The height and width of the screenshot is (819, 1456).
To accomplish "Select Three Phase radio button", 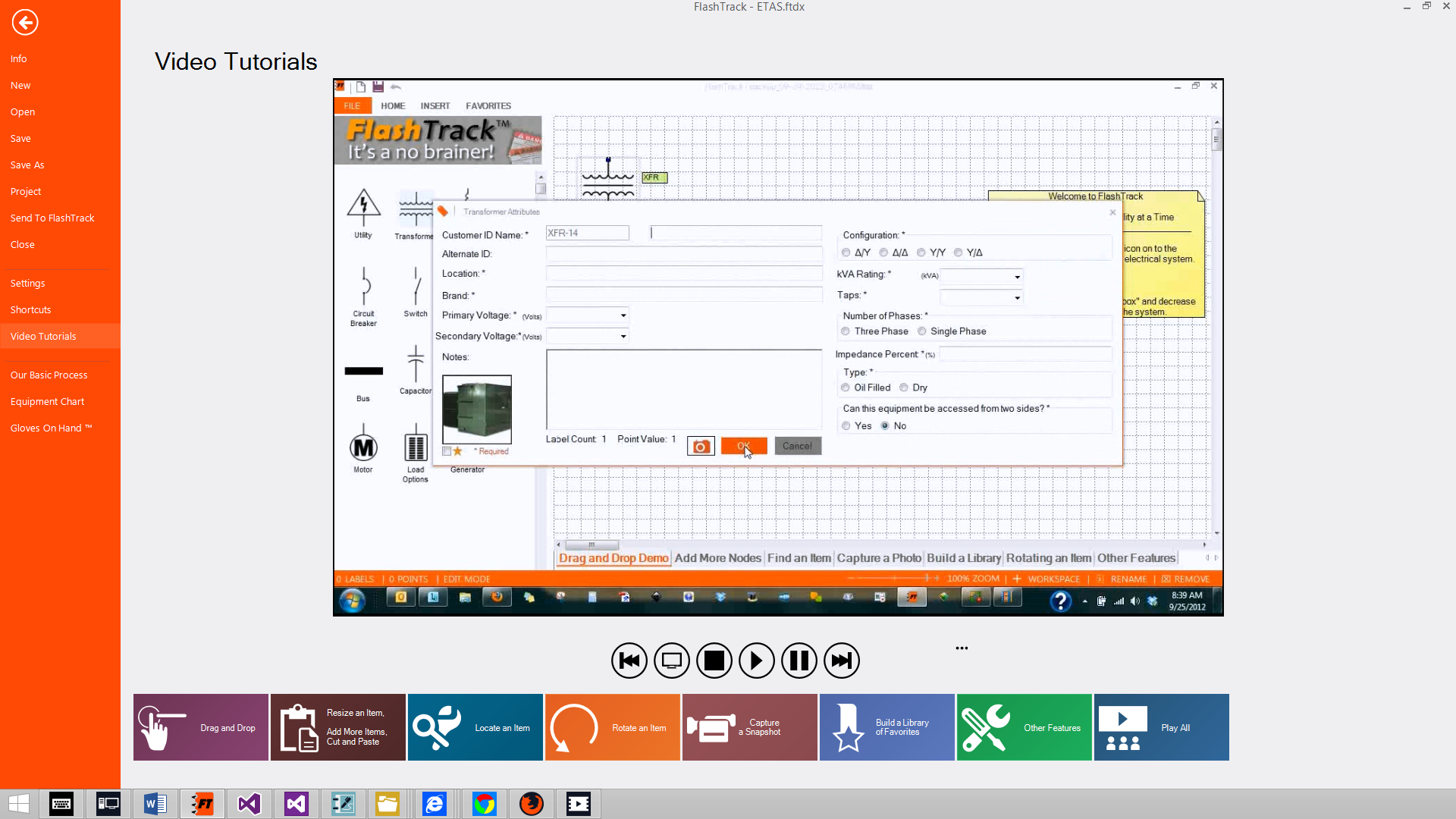I will coord(846,331).
